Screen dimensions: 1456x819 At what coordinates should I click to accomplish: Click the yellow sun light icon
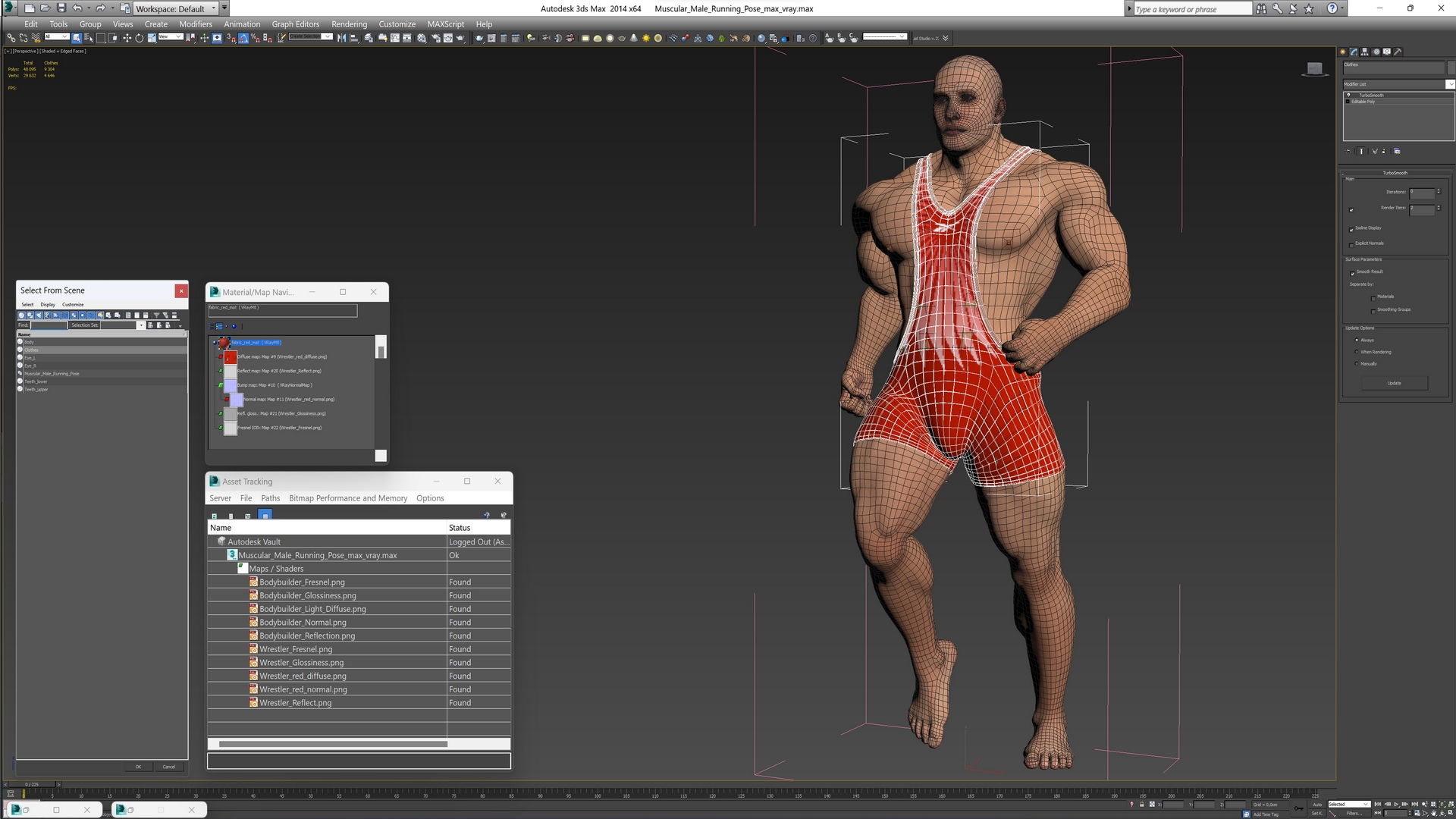(x=646, y=38)
